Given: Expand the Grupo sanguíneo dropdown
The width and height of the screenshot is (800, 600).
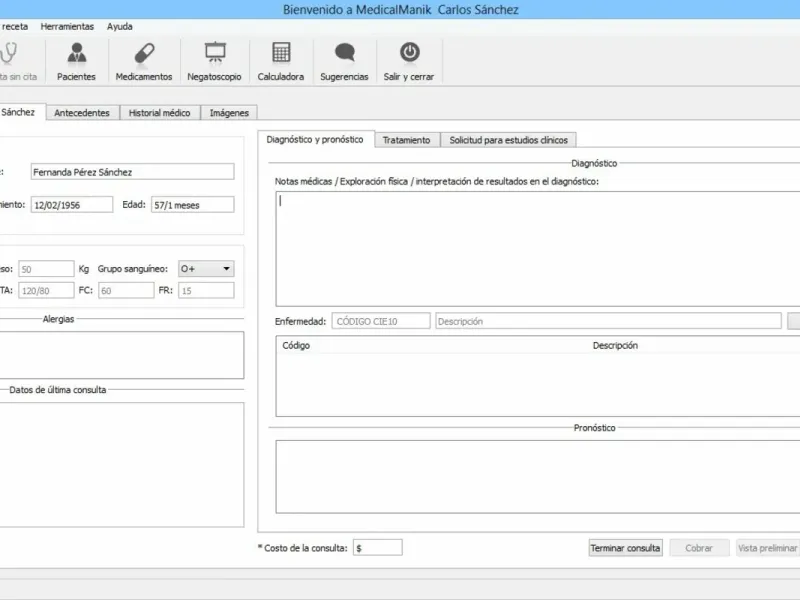Looking at the screenshot, I should 206,268.
